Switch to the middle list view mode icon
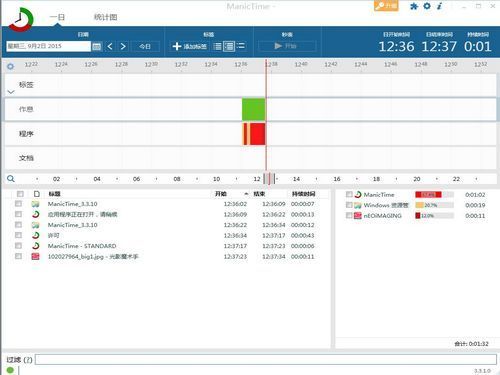The width and height of the screenshot is (500, 375). point(229,46)
